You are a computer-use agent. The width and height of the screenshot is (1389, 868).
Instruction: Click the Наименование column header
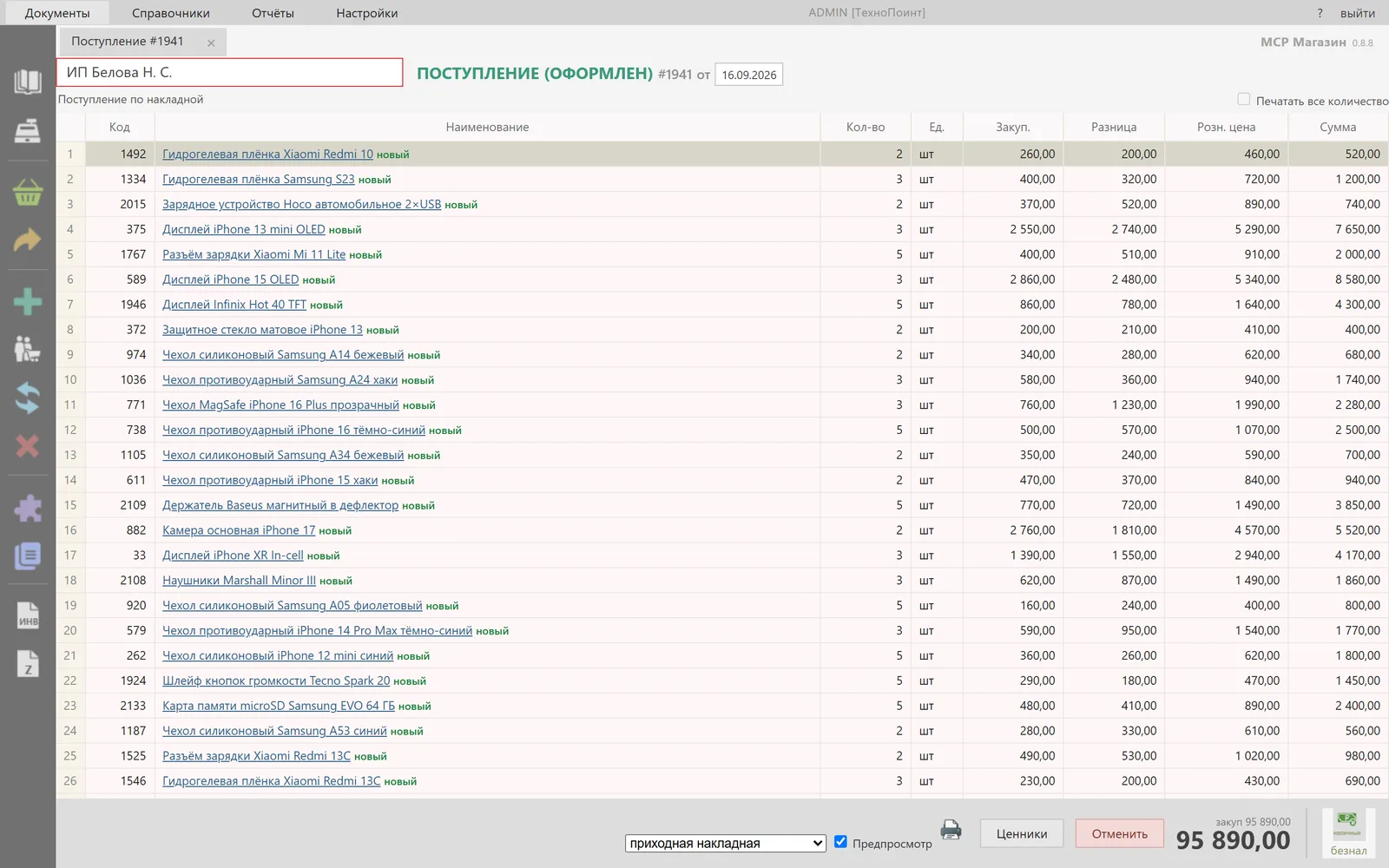[x=487, y=127]
